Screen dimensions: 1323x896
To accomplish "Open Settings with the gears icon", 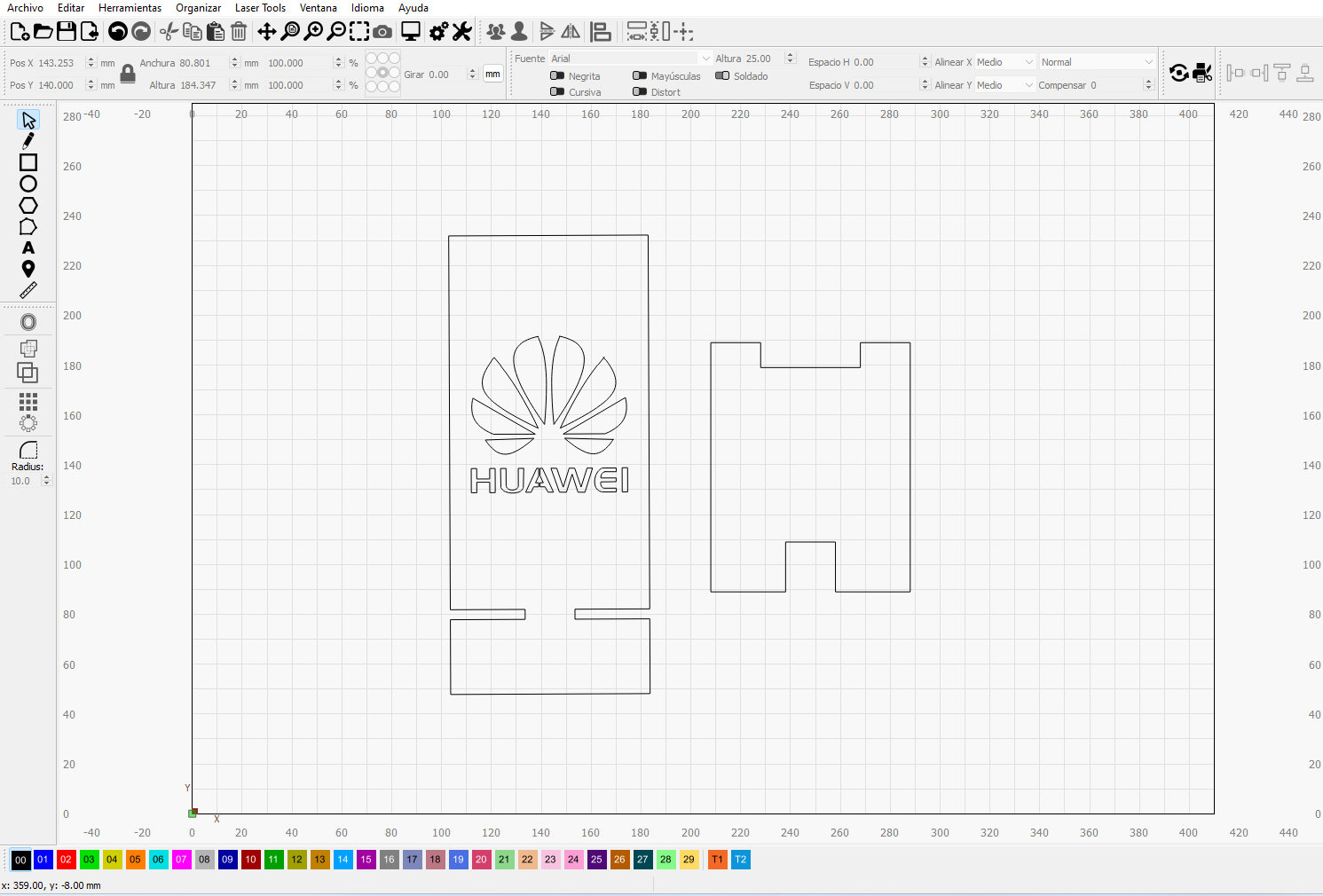I will 438,32.
